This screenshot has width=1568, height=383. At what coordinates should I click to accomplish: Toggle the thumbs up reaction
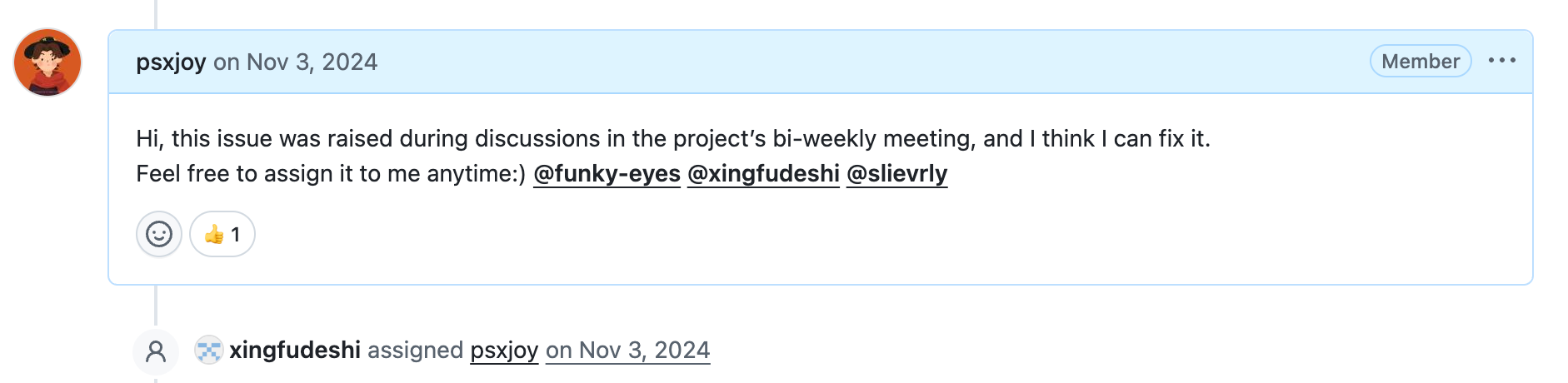pos(222,234)
